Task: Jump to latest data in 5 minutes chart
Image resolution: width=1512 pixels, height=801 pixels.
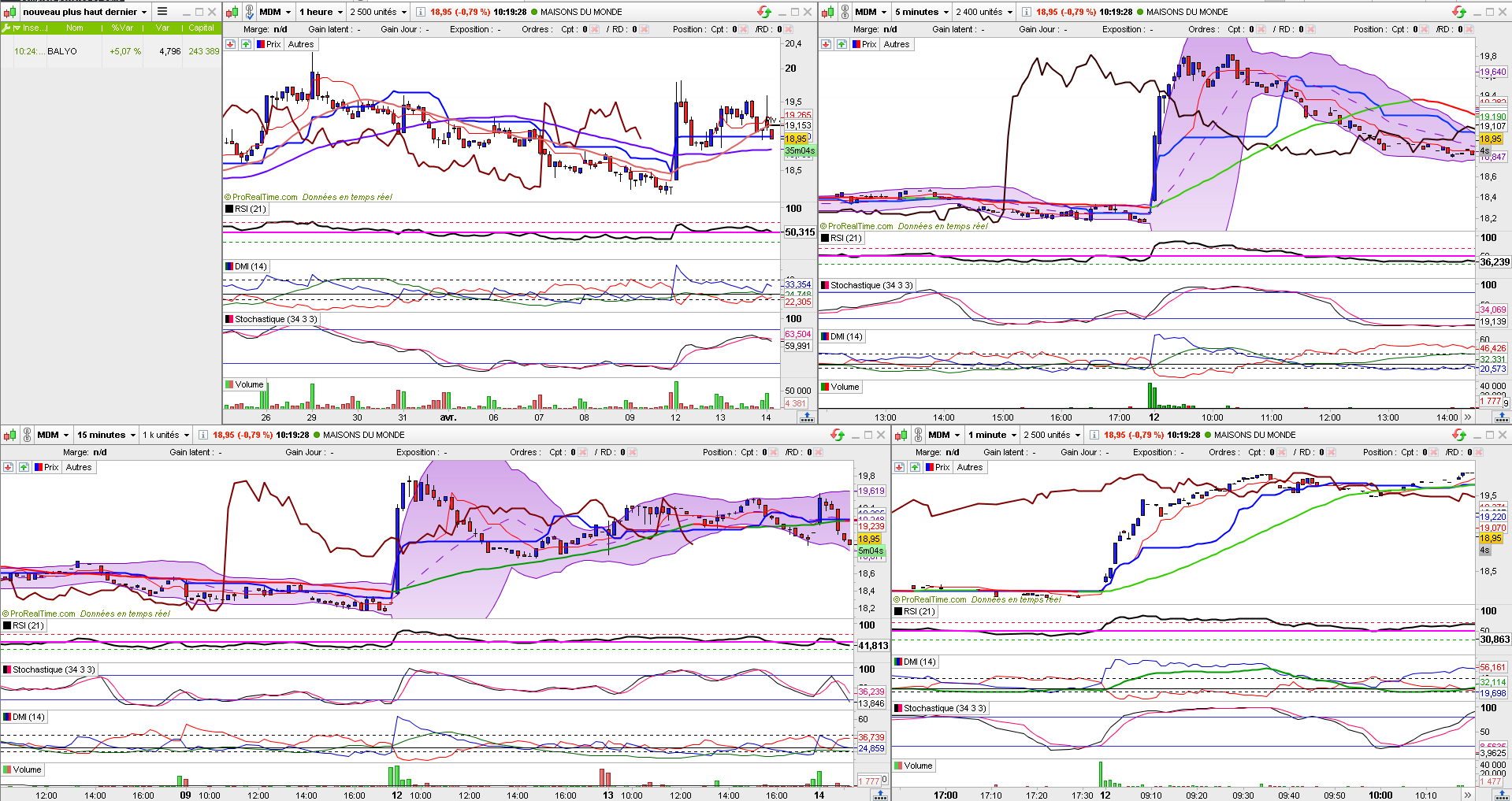Action: (1467, 417)
